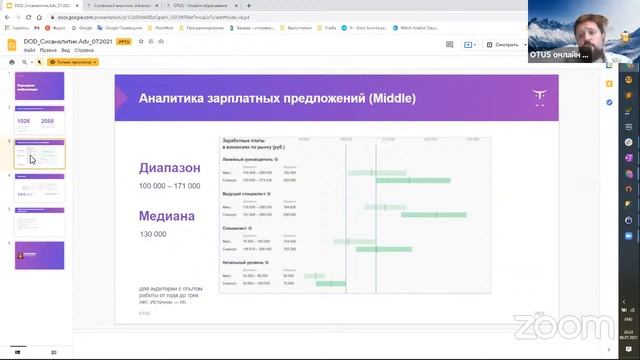
Task: Open the Вид menu
Action: coord(65,50)
